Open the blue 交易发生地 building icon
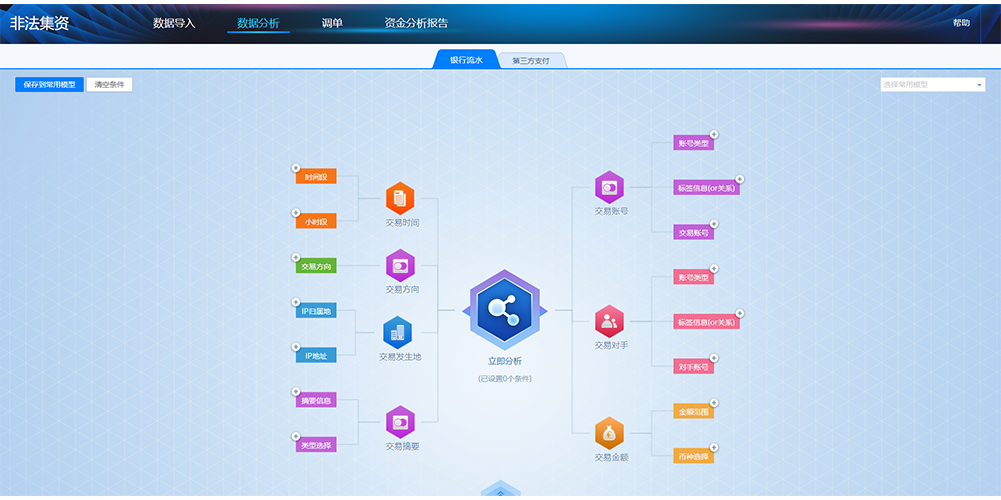Image resolution: width=1001 pixels, height=500 pixels. coord(398,332)
